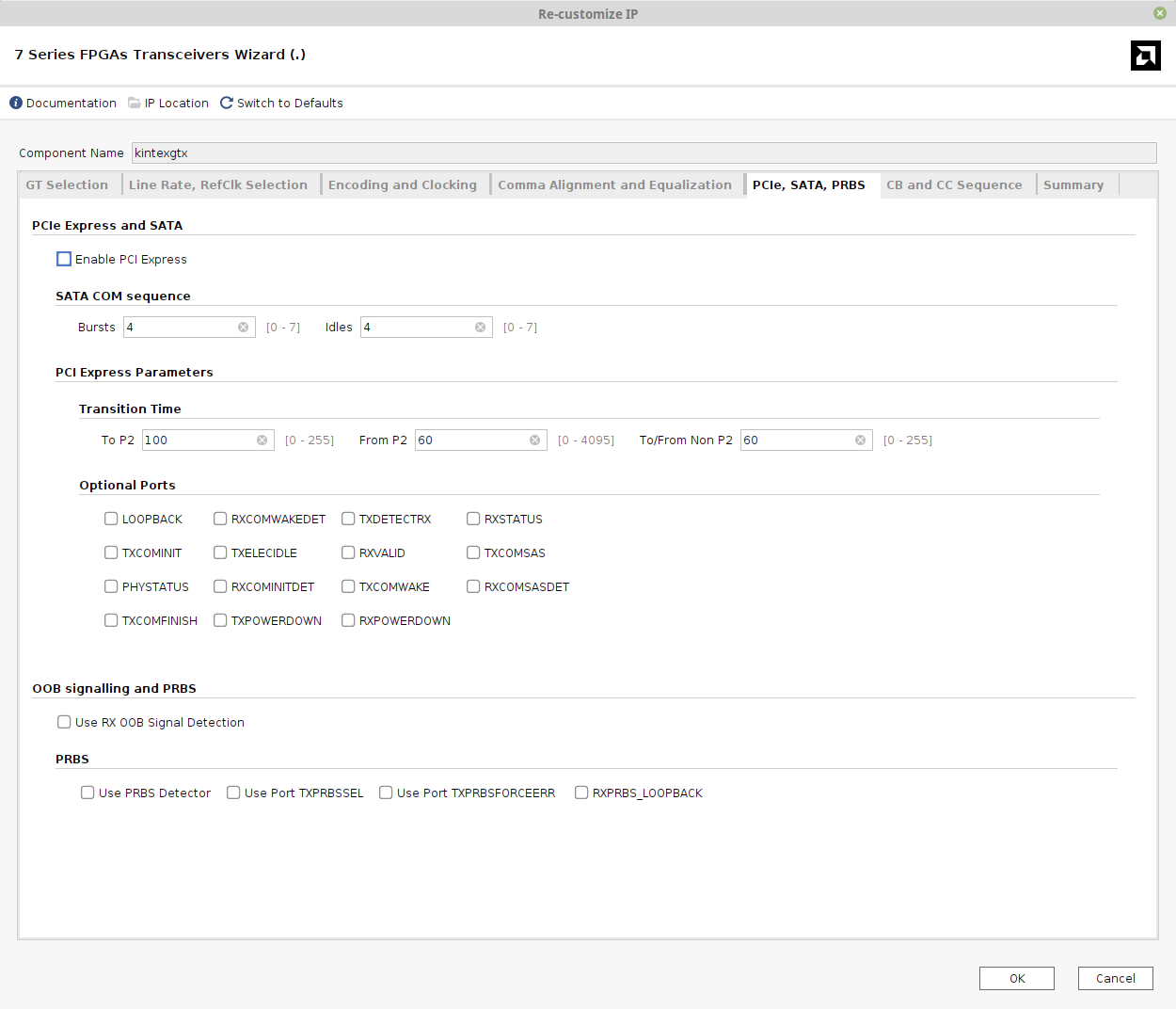
Task: Click the Xilinx logo in the top corner
Action: (1145, 56)
